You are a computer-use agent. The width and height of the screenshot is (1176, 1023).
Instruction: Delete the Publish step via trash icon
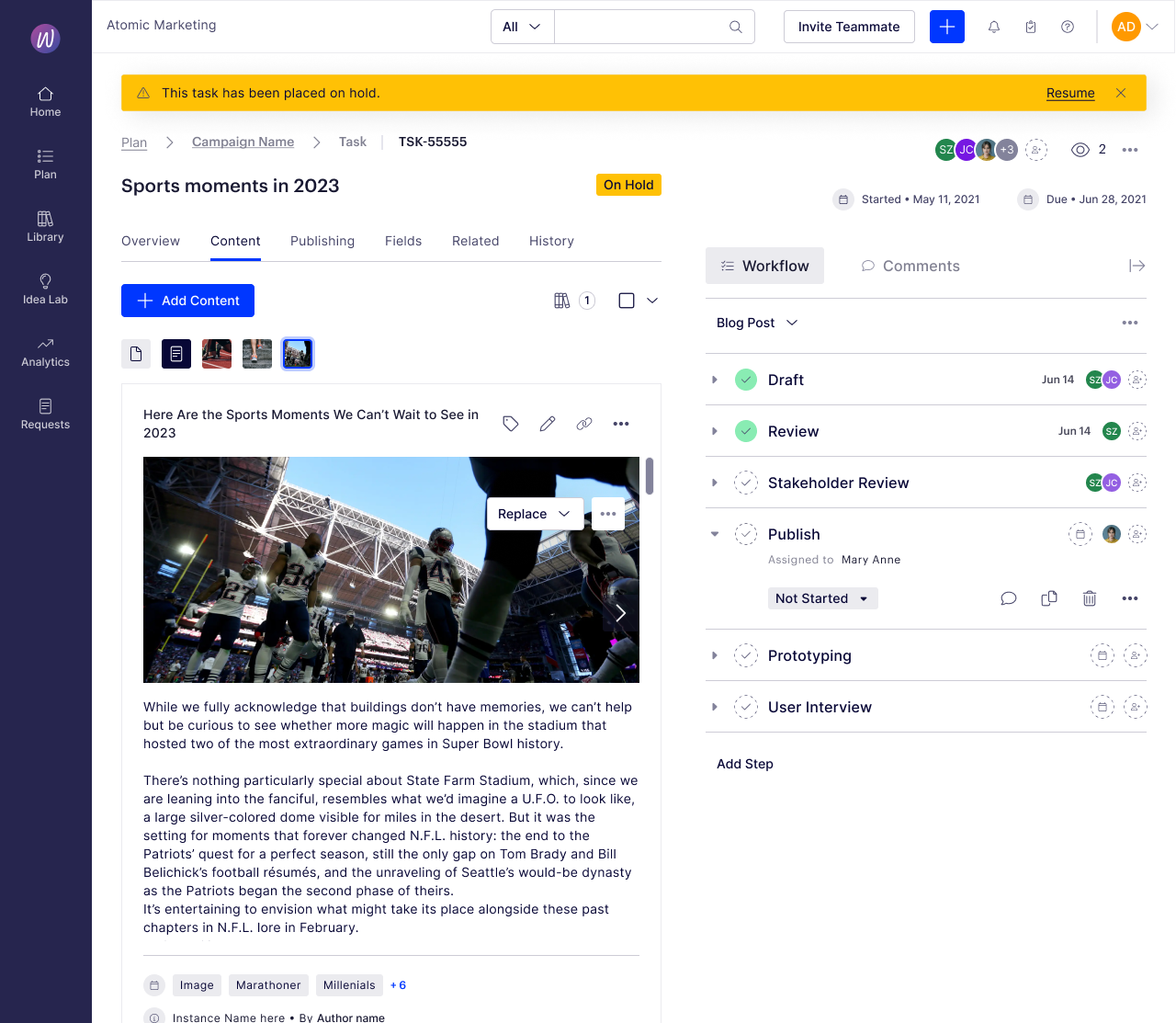tap(1090, 598)
